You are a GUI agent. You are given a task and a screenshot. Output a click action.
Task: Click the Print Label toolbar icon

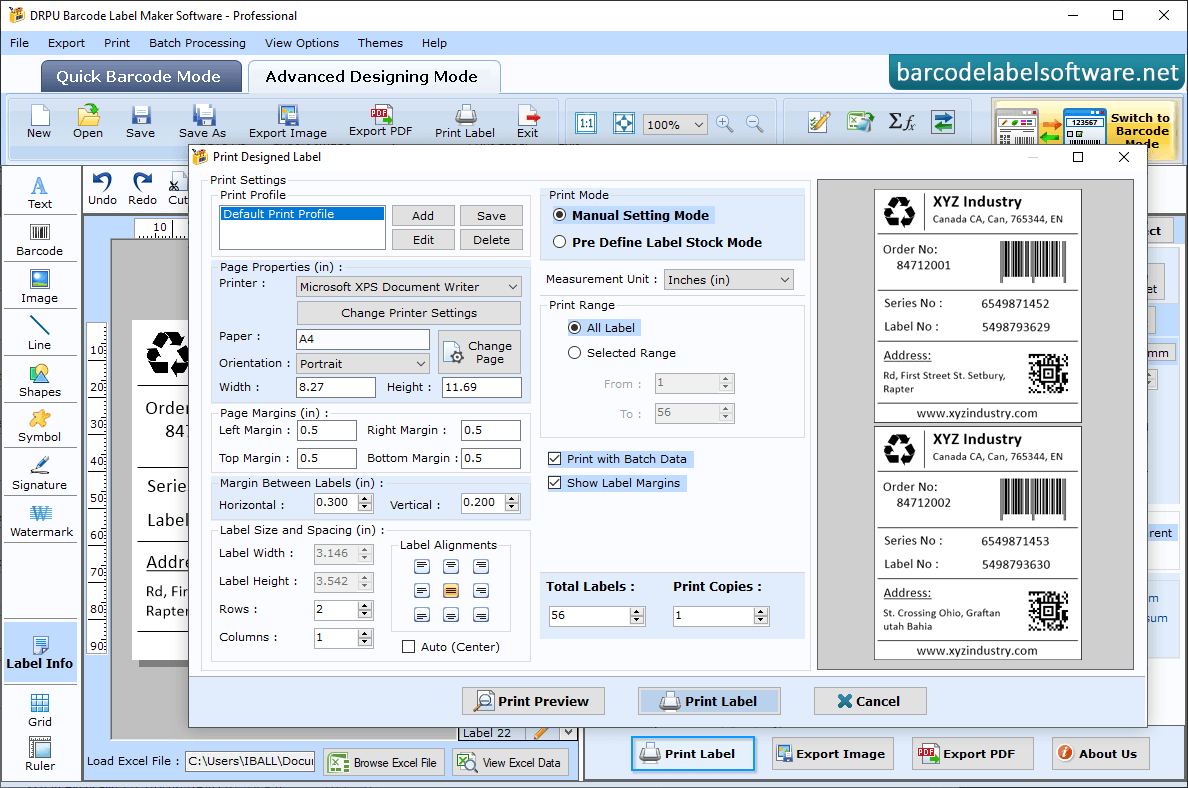click(464, 121)
